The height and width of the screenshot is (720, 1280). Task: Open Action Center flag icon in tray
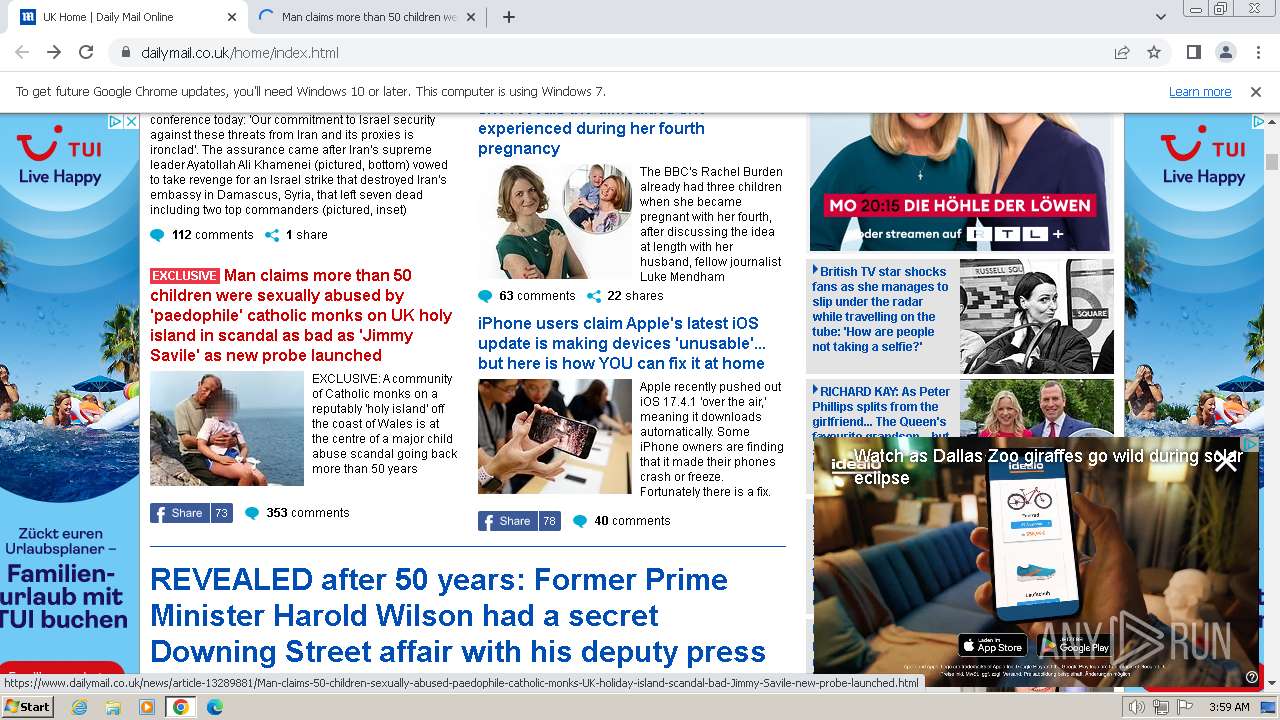pos(1185,707)
